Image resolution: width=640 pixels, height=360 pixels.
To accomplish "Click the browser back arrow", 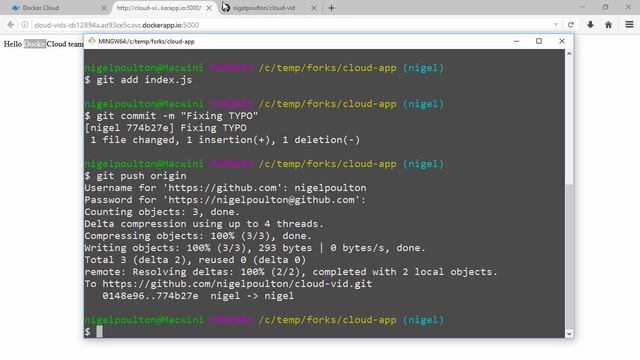I will 11,25.
